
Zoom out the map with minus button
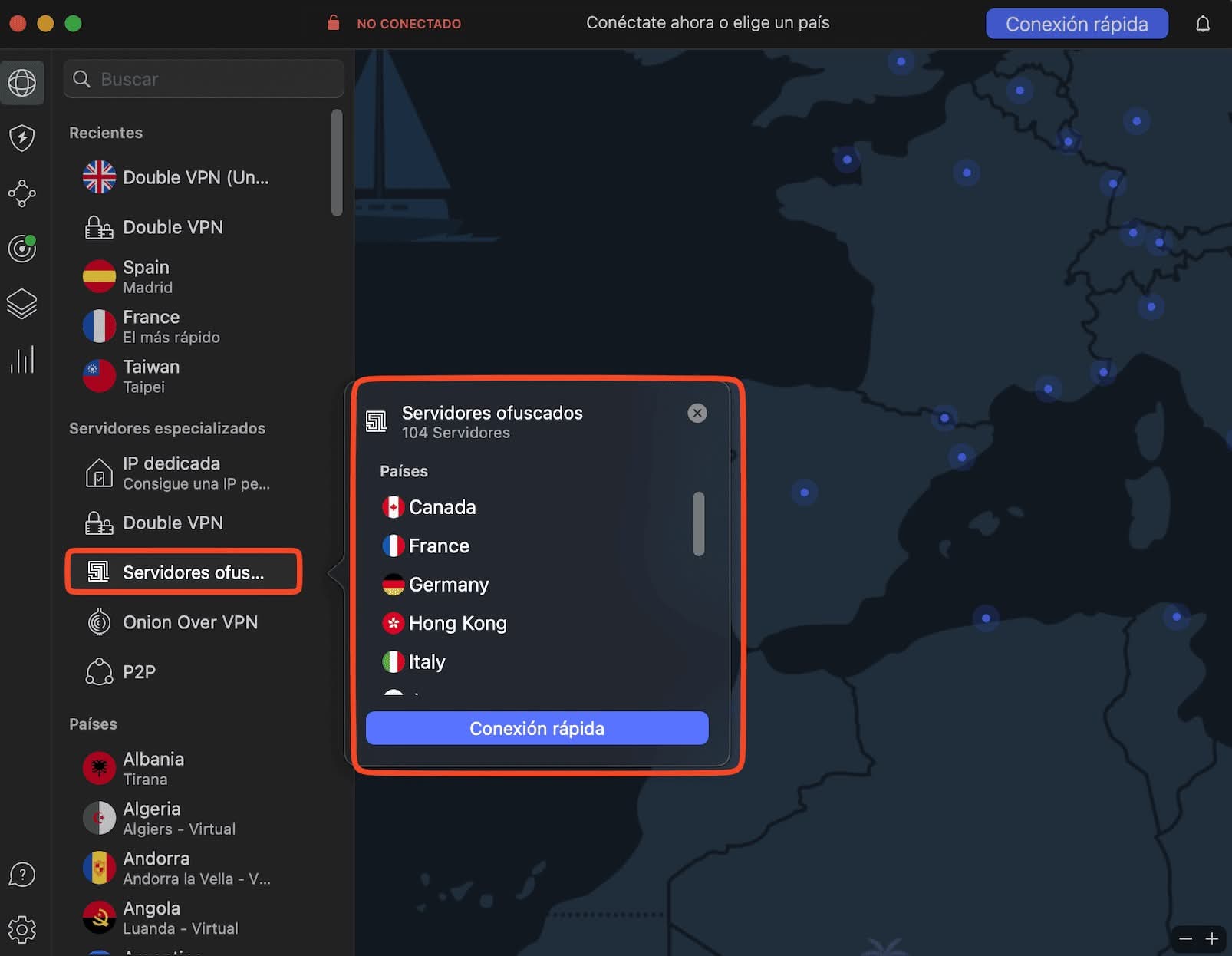point(1185,938)
